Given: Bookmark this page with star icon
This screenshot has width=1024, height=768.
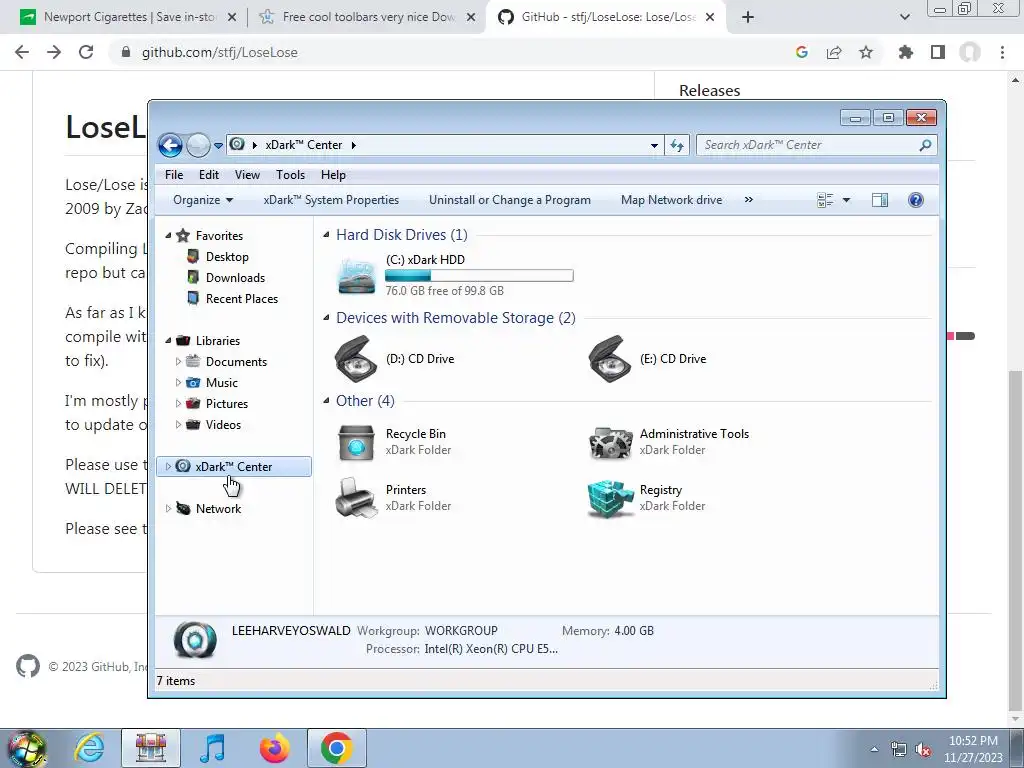Looking at the screenshot, I should tap(866, 52).
